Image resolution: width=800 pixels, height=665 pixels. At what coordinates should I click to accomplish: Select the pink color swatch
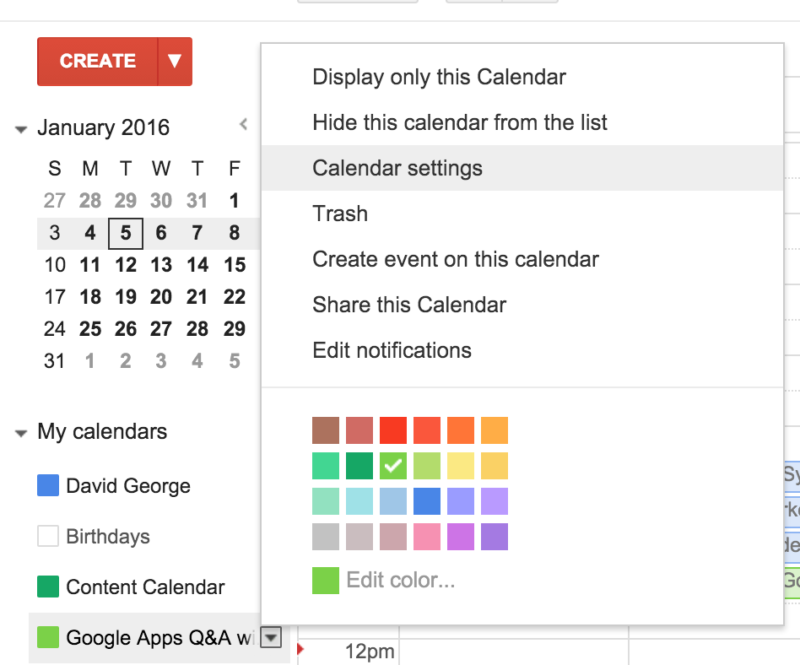[x=428, y=537]
